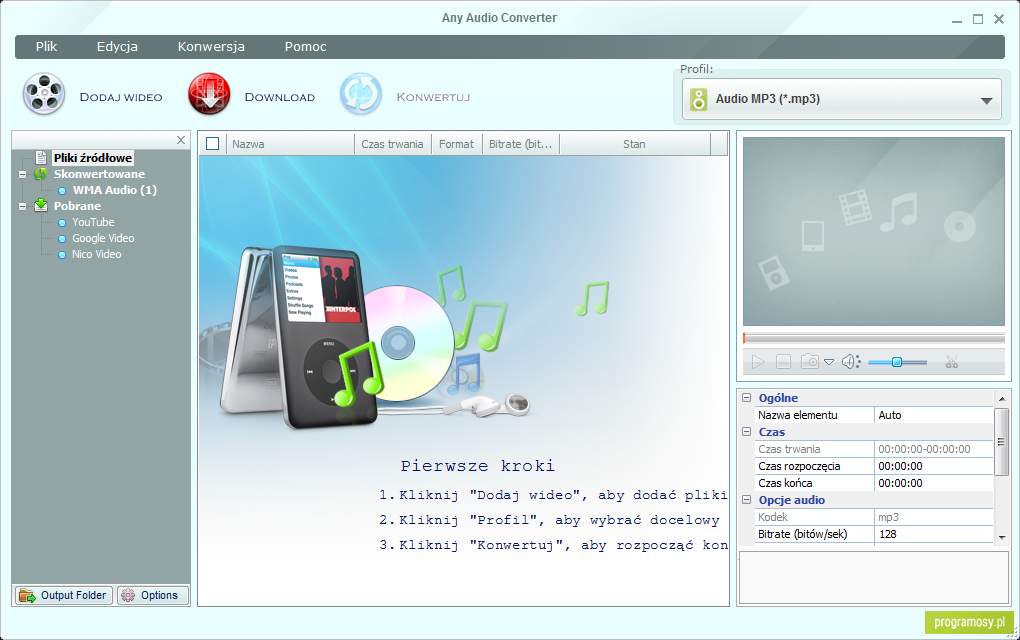Collapse the Pobrane tree node
This screenshot has height=640, width=1020.
(22, 206)
